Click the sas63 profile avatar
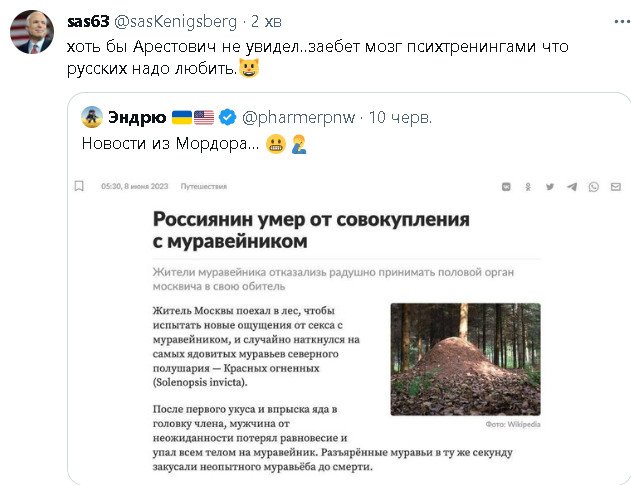 pos(31,33)
